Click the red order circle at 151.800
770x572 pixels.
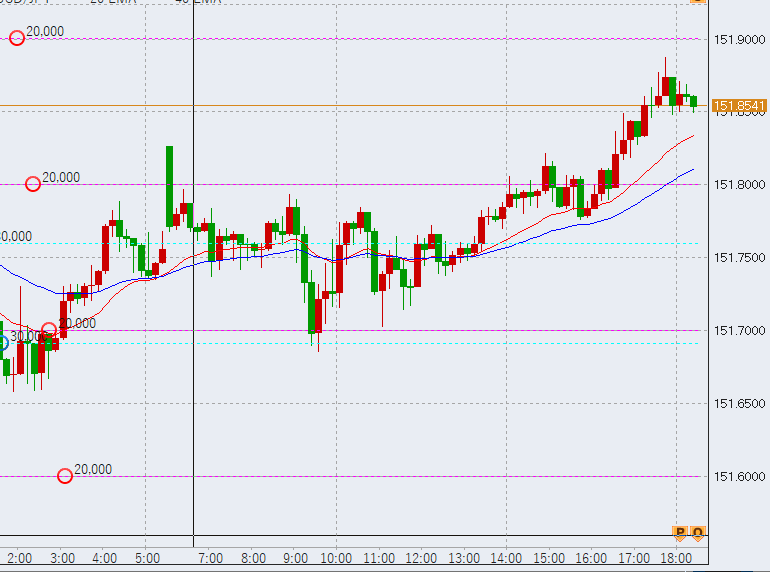[x=33, y=184]
